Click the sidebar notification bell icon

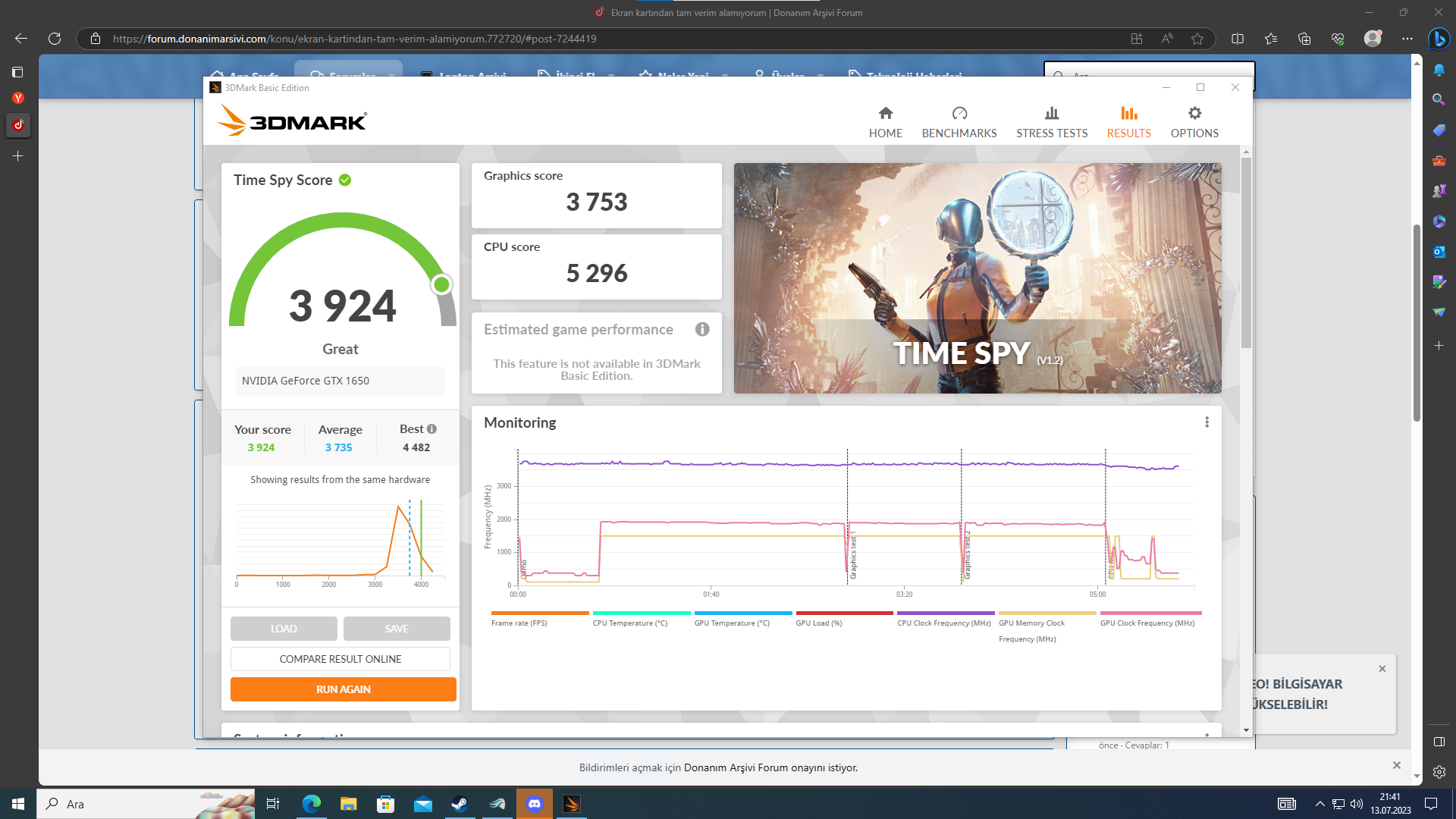click(1439, 70)
